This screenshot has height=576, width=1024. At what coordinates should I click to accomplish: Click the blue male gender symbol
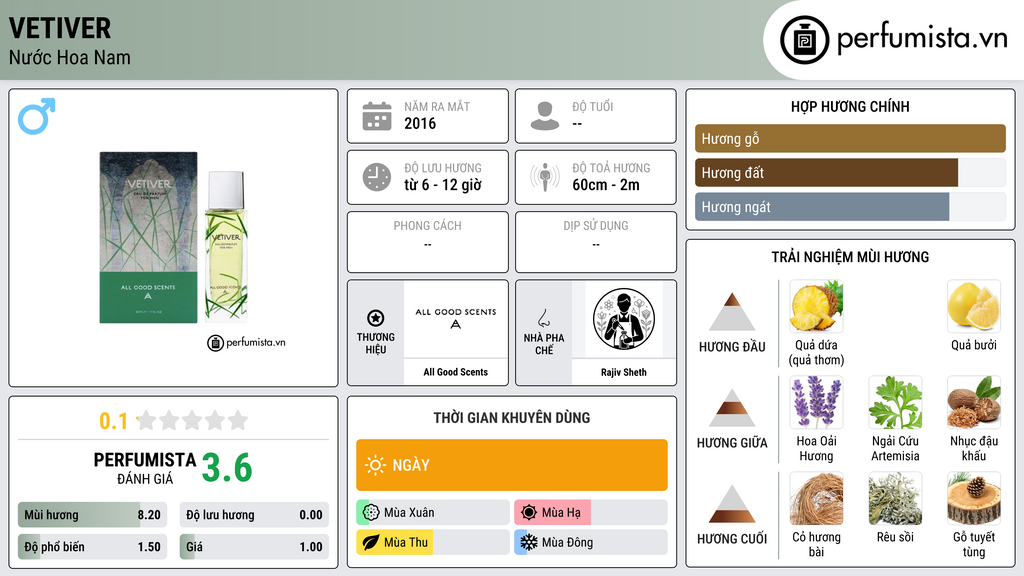37,116
